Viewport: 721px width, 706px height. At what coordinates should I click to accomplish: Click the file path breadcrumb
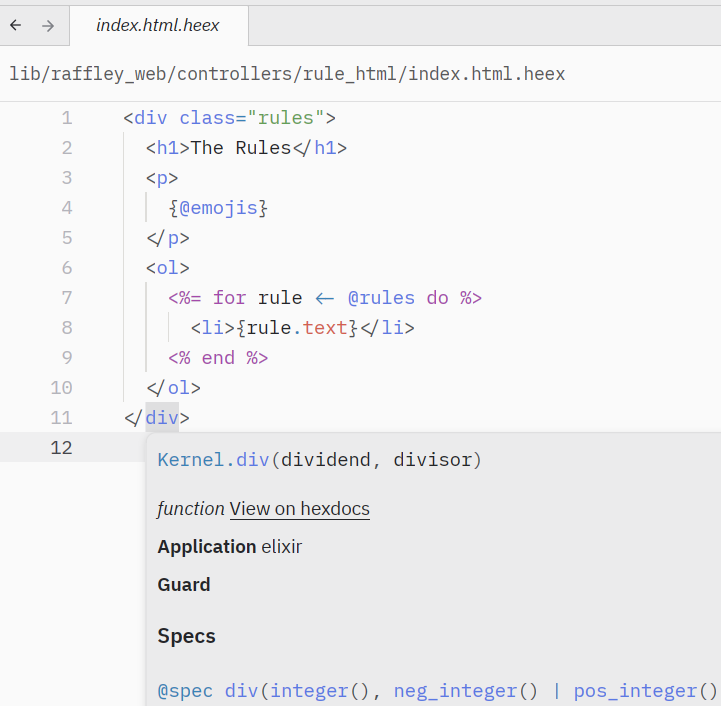287,74
